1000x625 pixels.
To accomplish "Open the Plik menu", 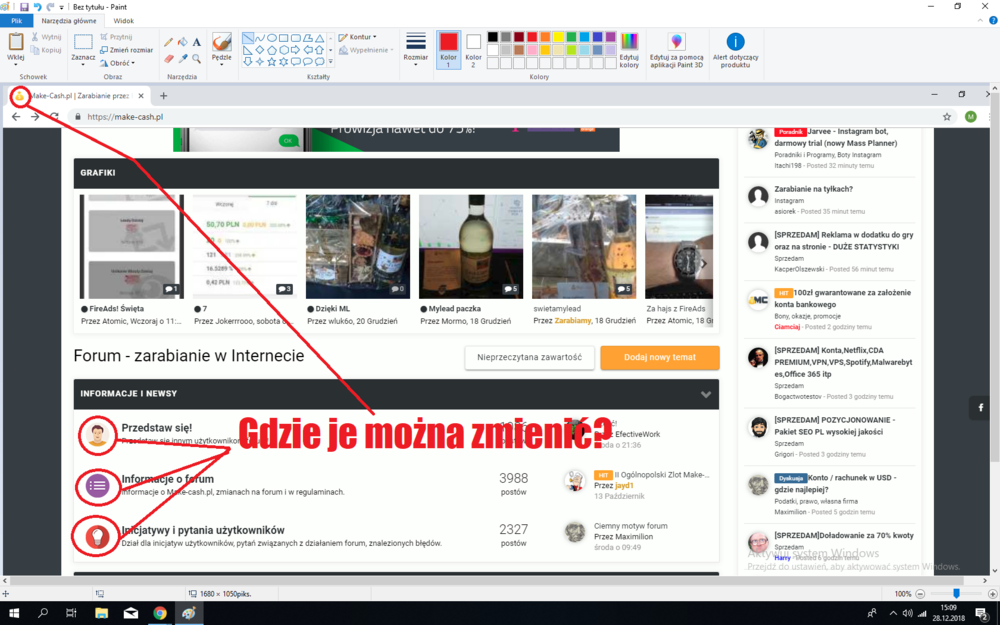I will click(15, 19).
